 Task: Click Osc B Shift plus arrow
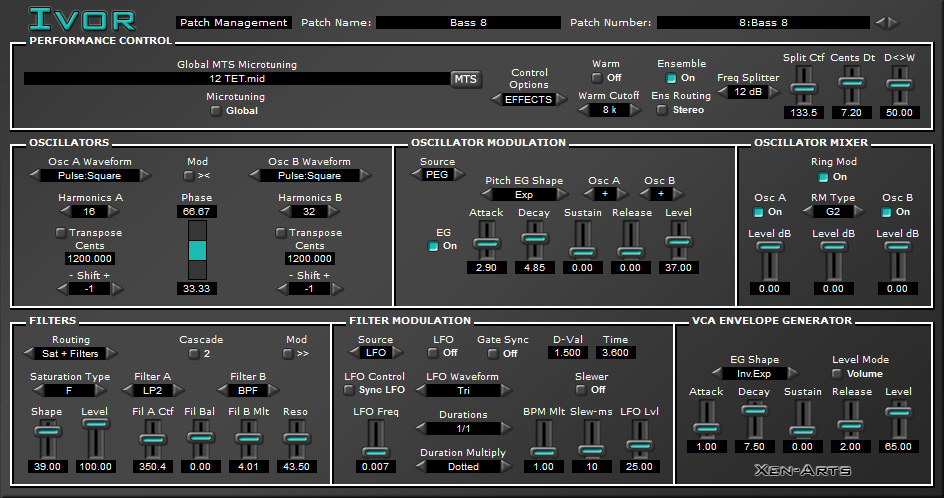click(x=337, y=289)
